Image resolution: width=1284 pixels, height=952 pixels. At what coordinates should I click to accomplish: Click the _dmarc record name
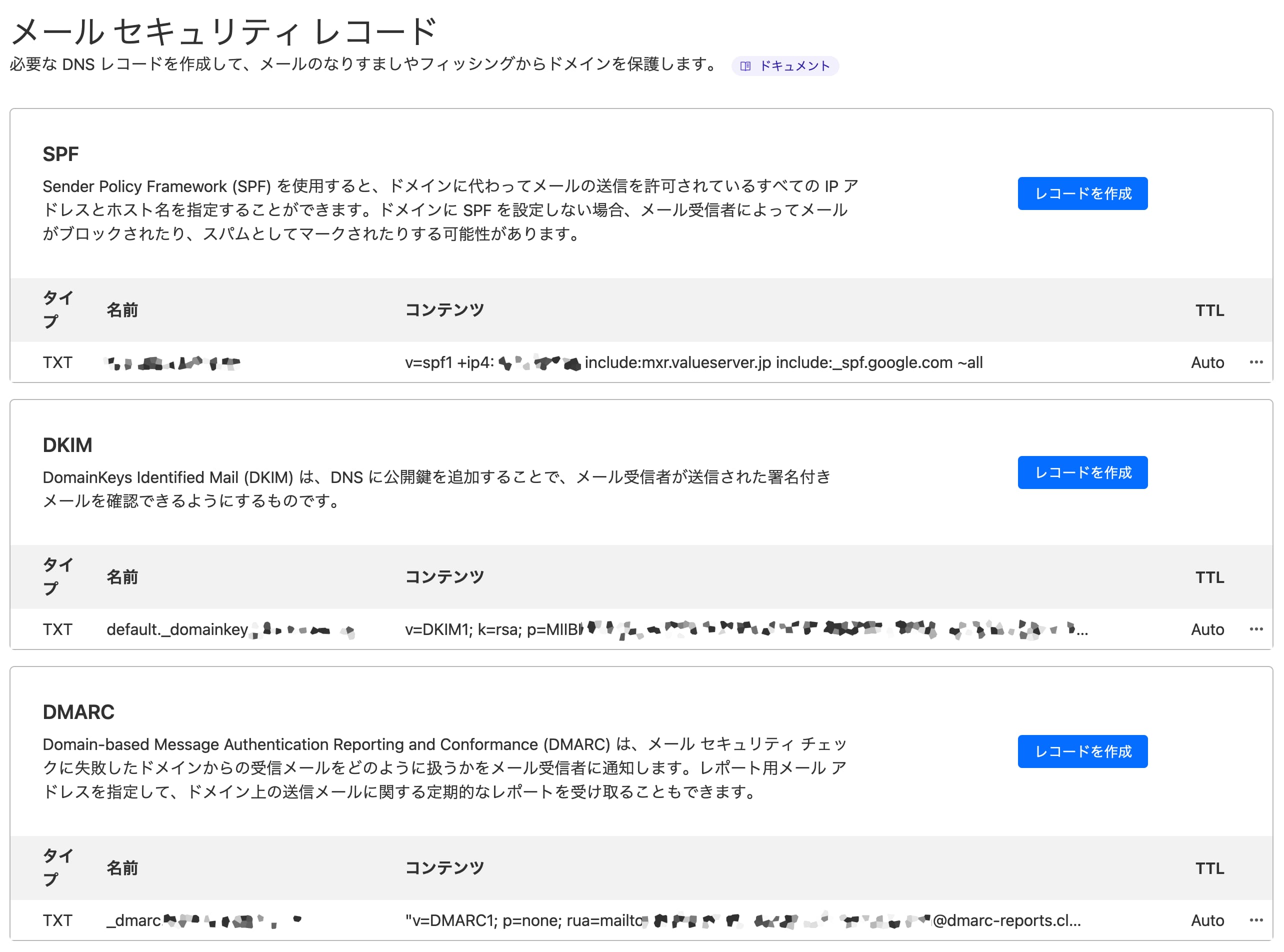(x=204, y=920)
